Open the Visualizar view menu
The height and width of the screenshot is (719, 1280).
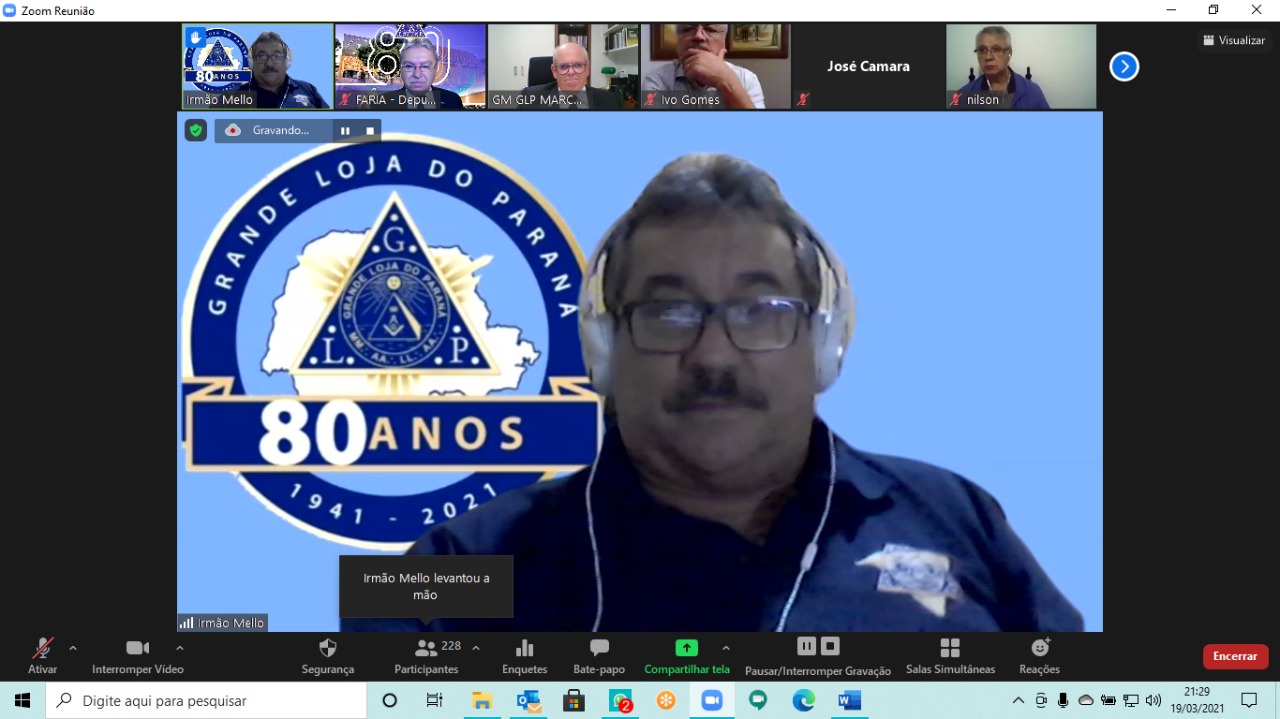pyautogui.click(x=1234, y=41)
